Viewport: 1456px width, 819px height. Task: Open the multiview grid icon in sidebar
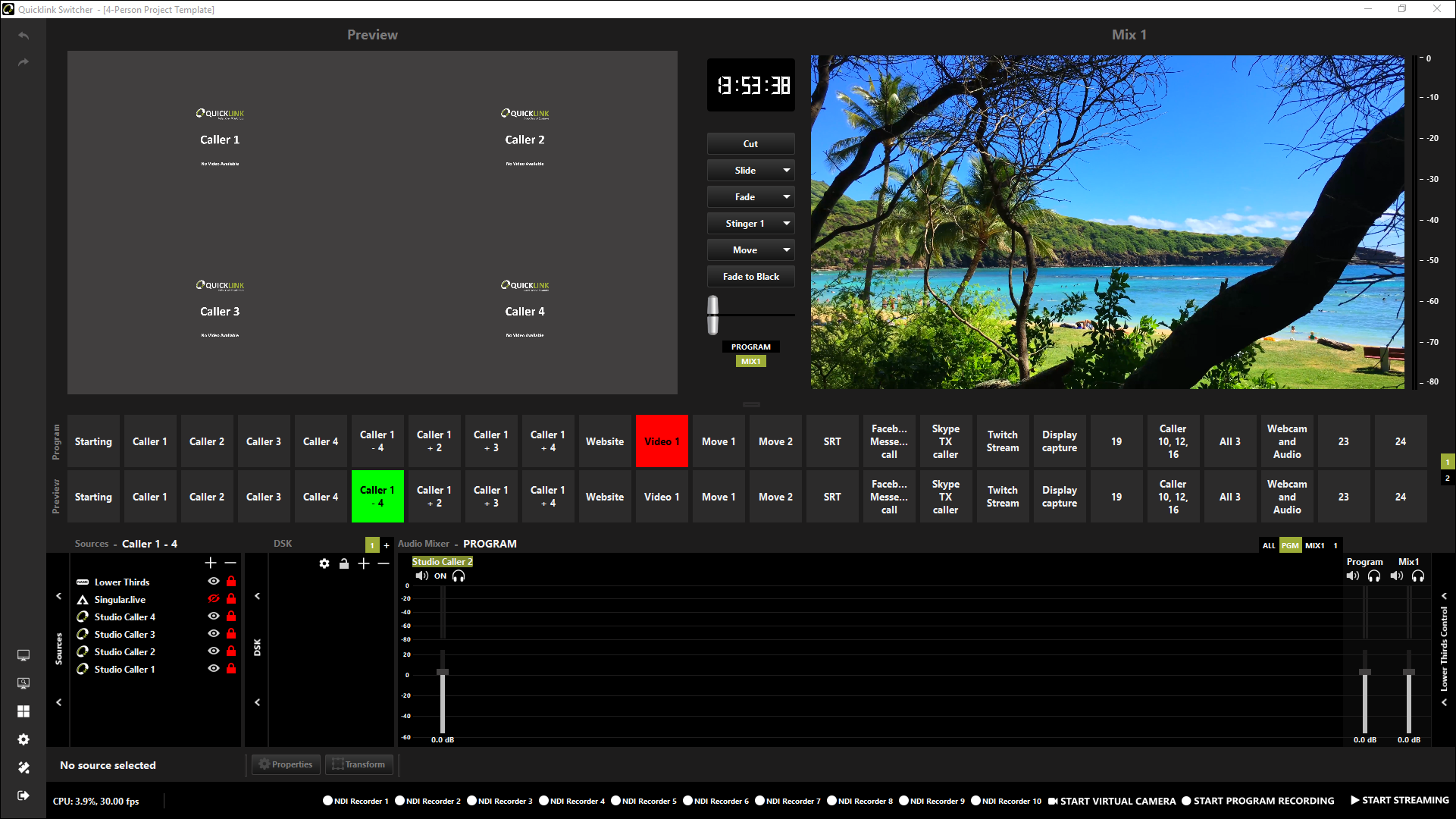click(x=23, y=711)
